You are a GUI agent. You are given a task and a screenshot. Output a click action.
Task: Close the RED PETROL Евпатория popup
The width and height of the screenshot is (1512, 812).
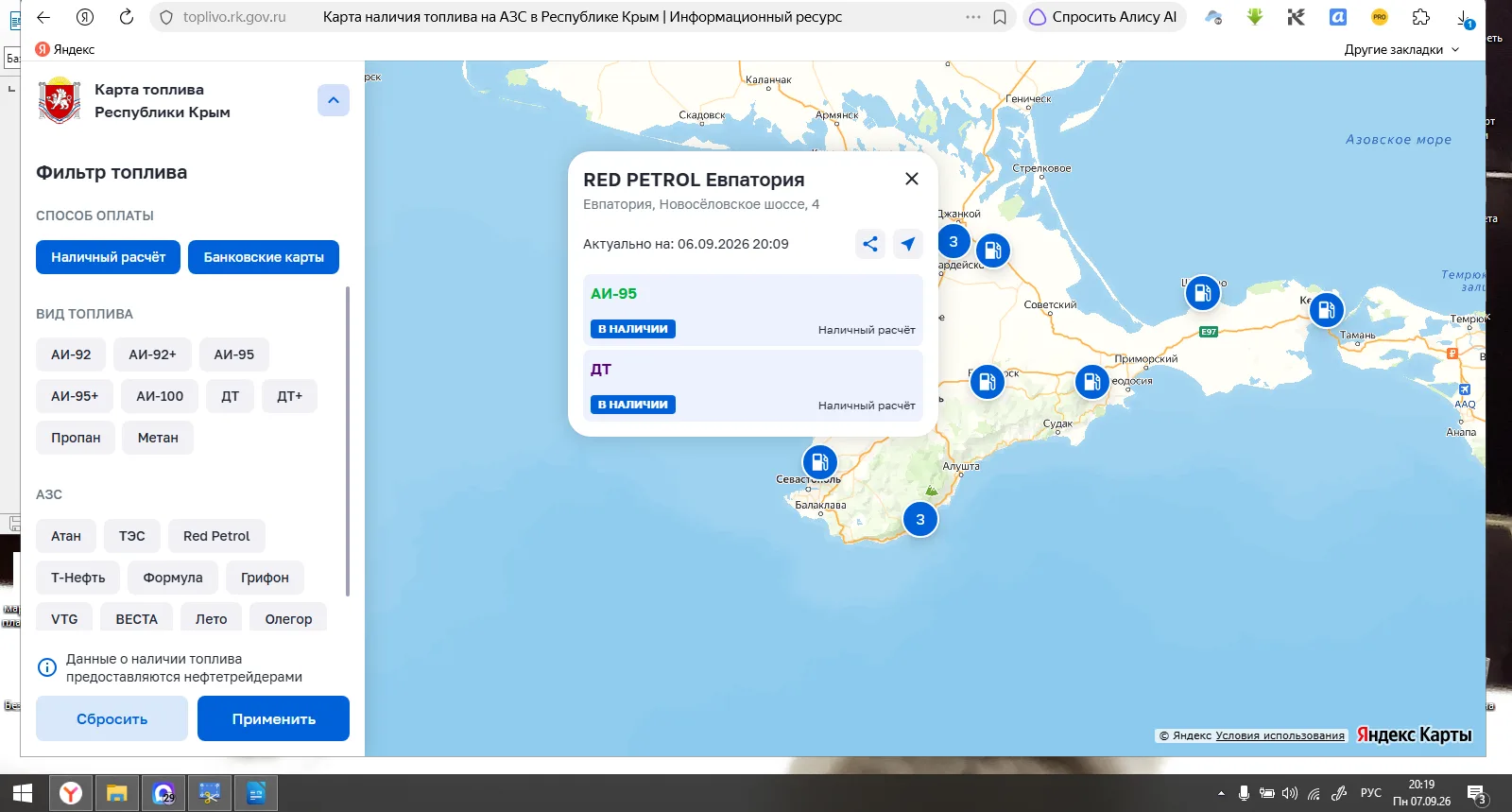tap(912, 179)
